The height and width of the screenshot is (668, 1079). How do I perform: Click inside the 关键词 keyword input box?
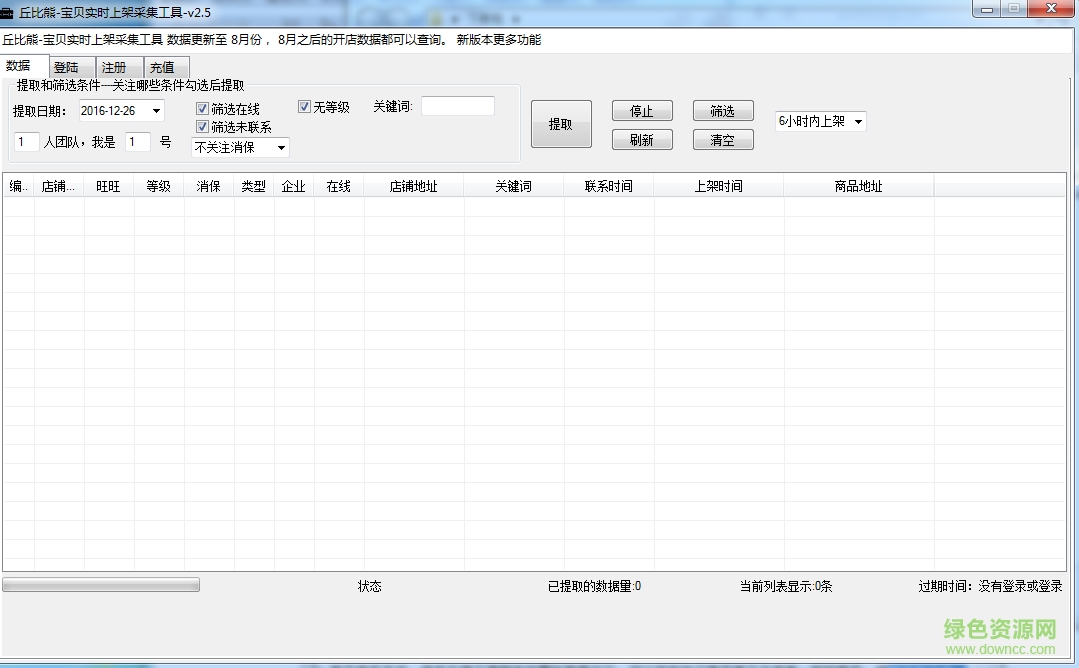(458, 105)
